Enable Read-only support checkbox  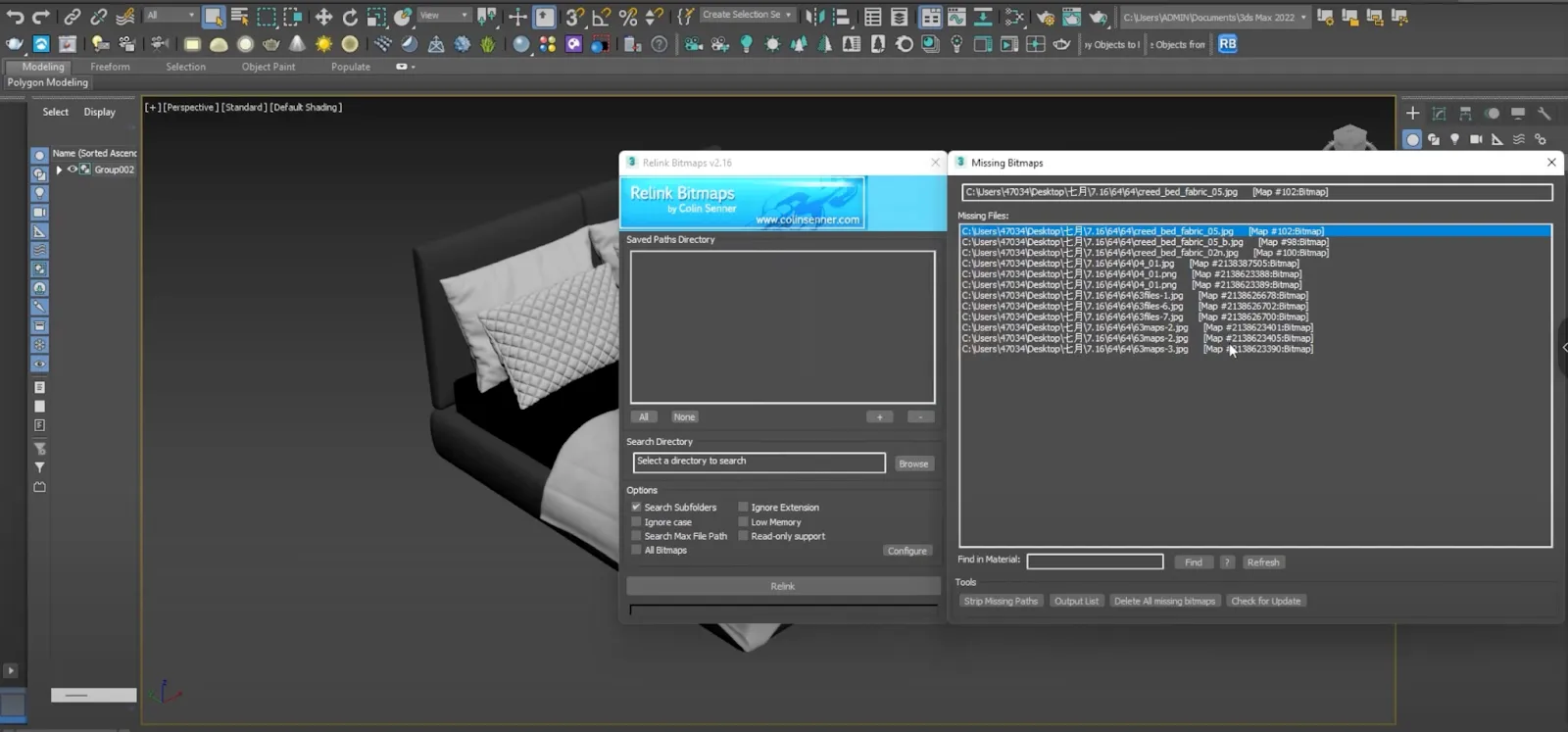(743, 536)
